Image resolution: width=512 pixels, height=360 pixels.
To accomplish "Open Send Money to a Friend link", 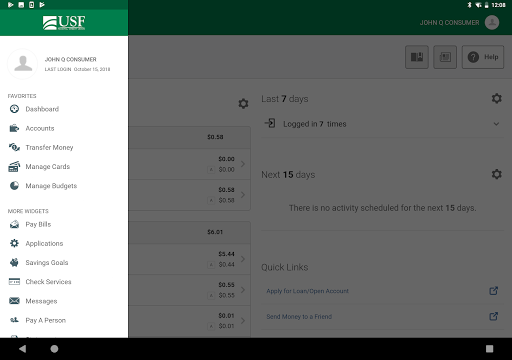I will point(299,317).
